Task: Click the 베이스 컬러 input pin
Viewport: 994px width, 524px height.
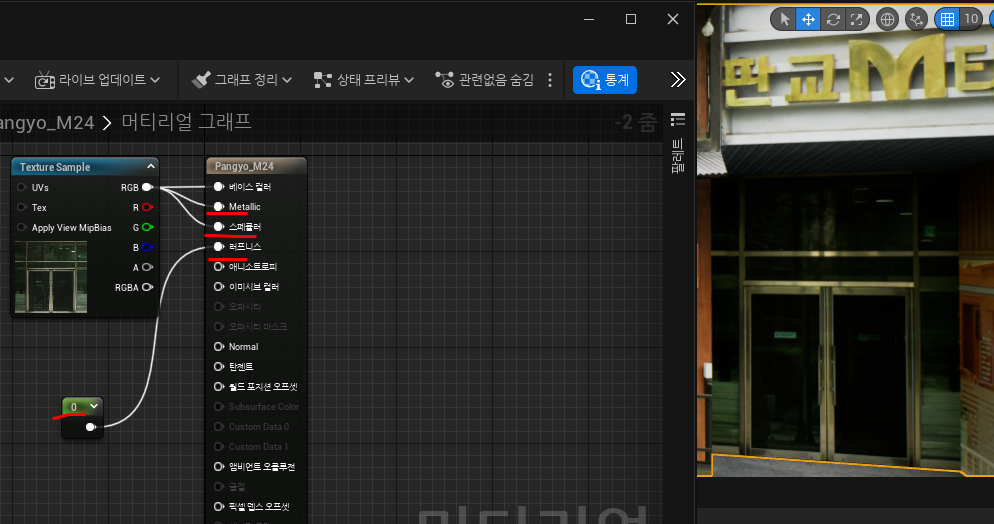Action: click(x=219, y=186)
